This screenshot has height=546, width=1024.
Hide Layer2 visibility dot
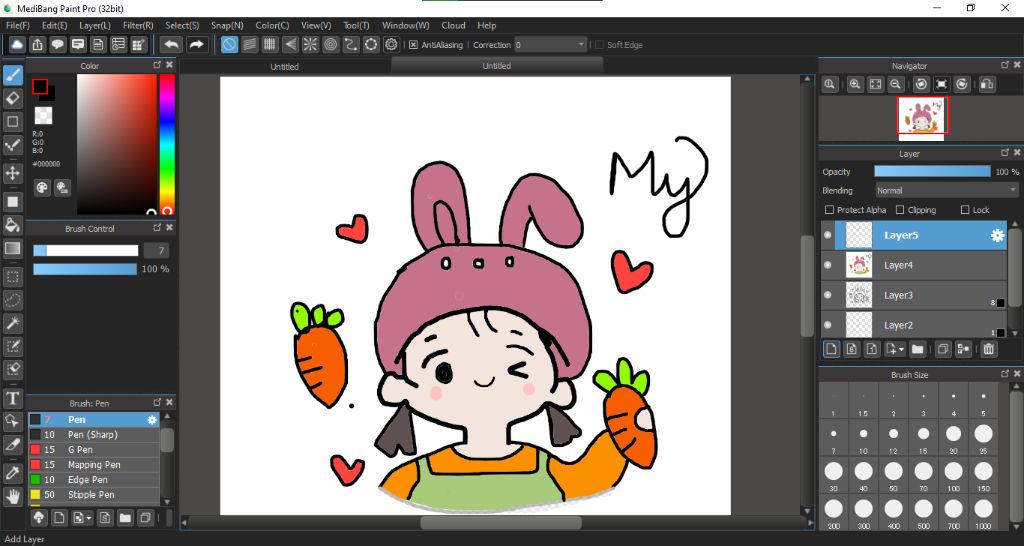point(828,325)
